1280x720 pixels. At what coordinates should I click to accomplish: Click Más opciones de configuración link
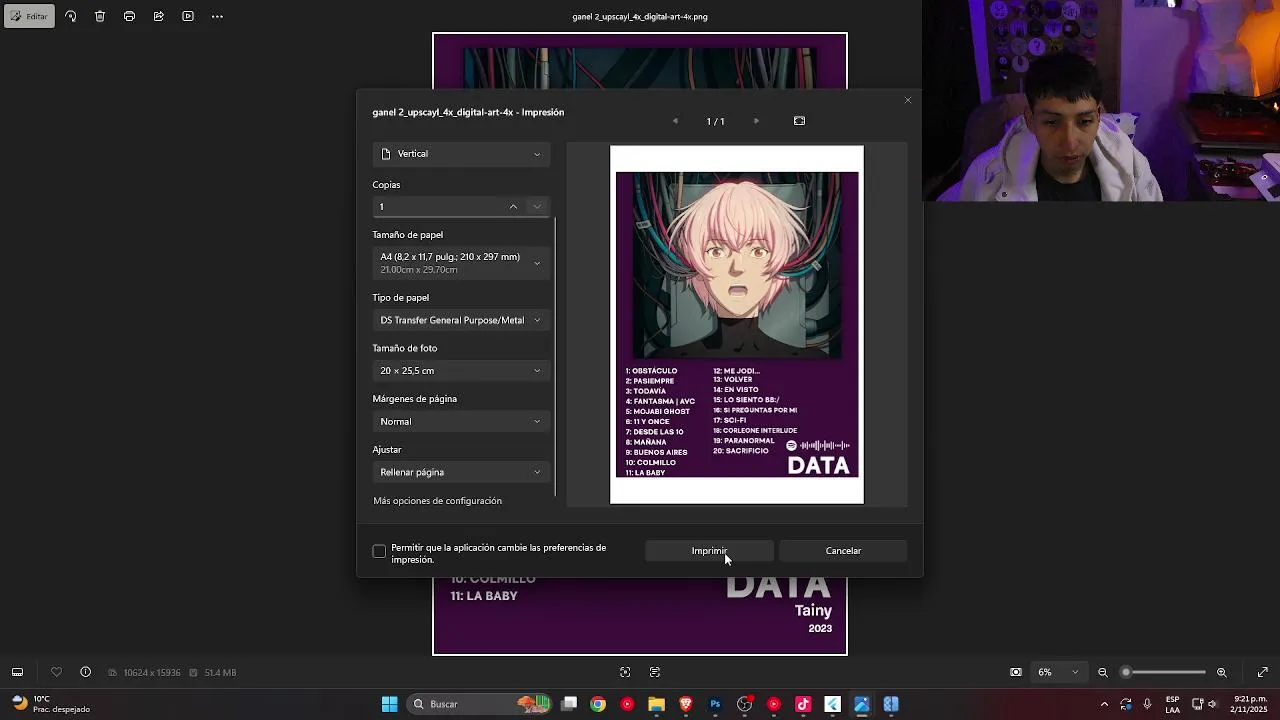[437, 501]
